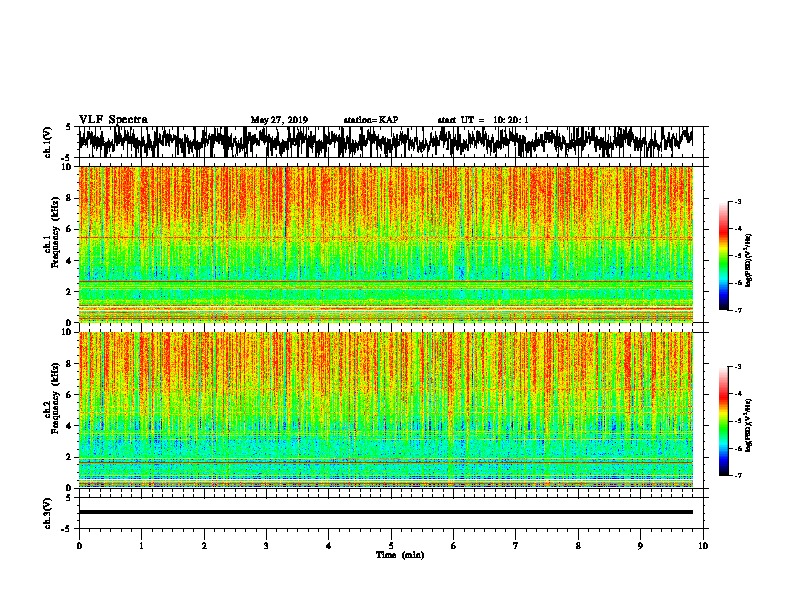Click time axis tick label "2"
This screenshot has width=792, height=612.
(204, 546)
